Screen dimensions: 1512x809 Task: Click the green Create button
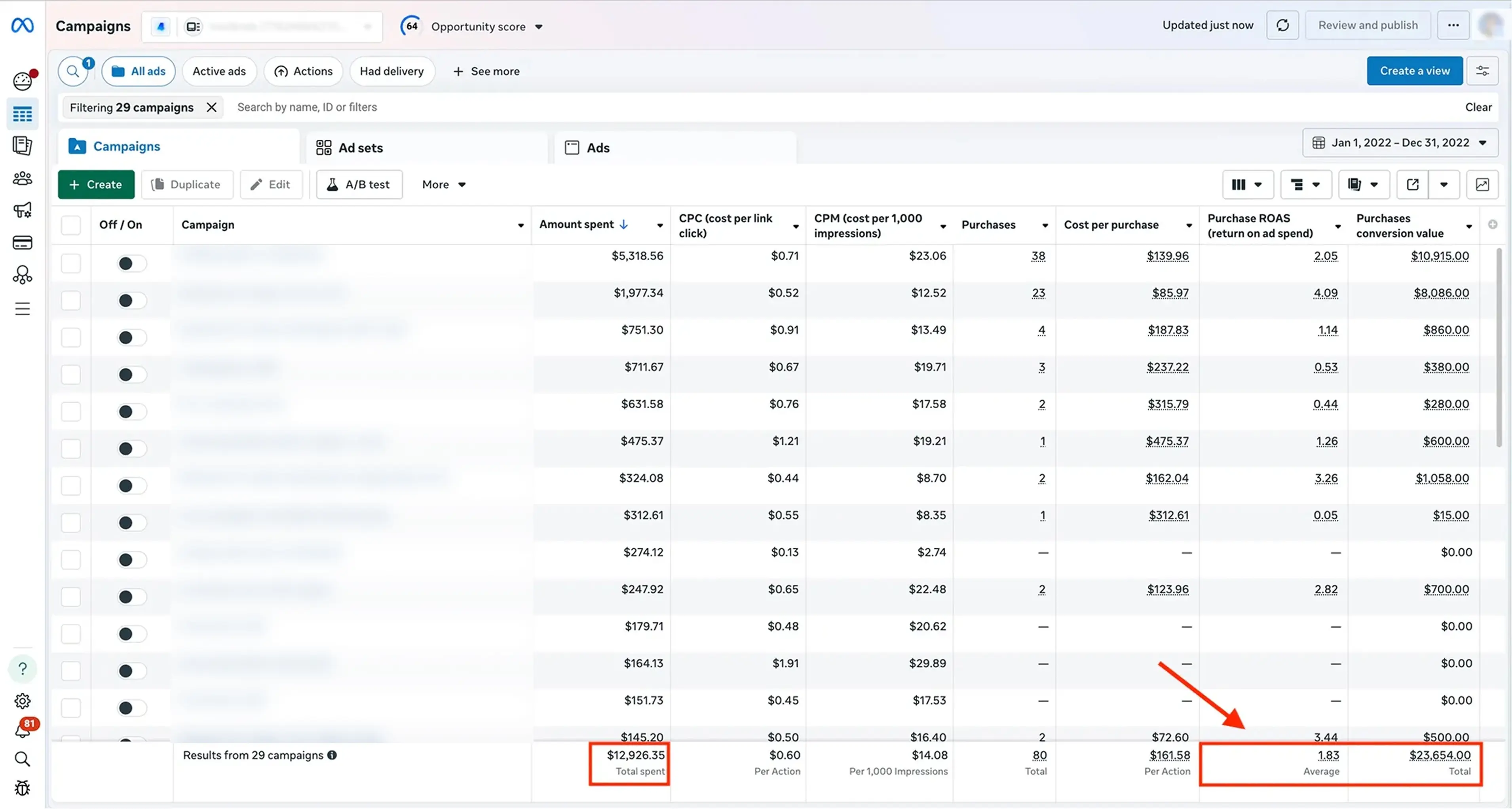(96, 185)
